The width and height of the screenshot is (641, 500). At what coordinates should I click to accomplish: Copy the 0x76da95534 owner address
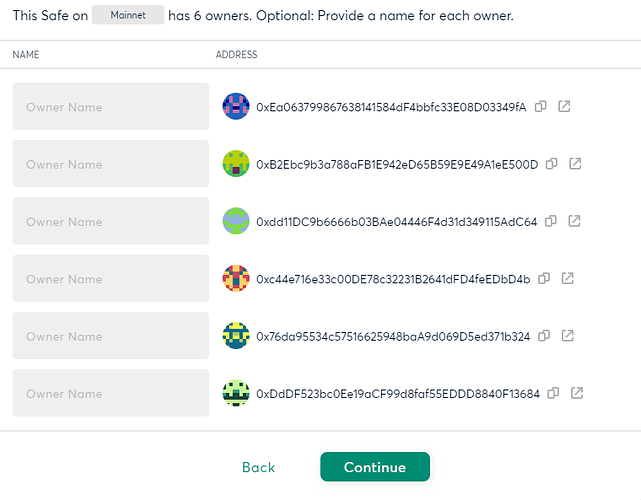click(x=545, y=336)
